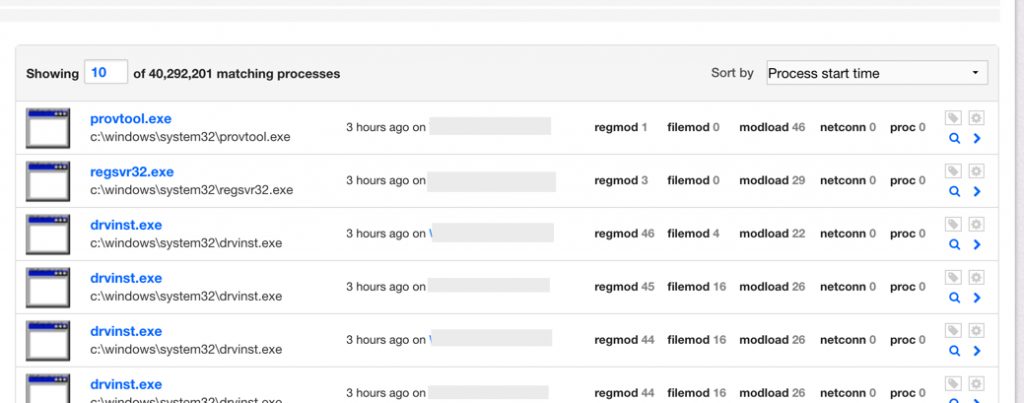Click the gear icon on the regsvr32.exe row
This screenshot has width=1024, height=403.
(977, 171)
